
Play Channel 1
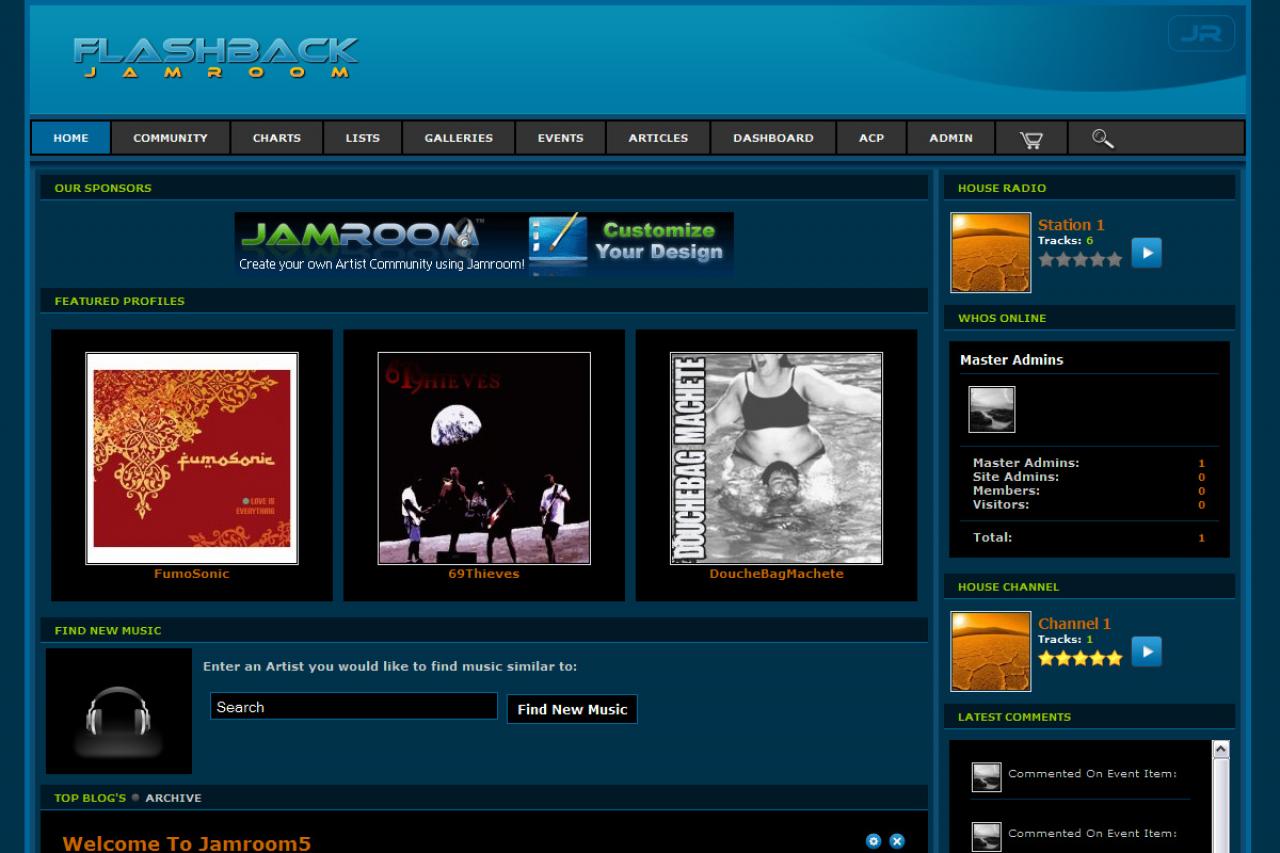(1146, 652)
